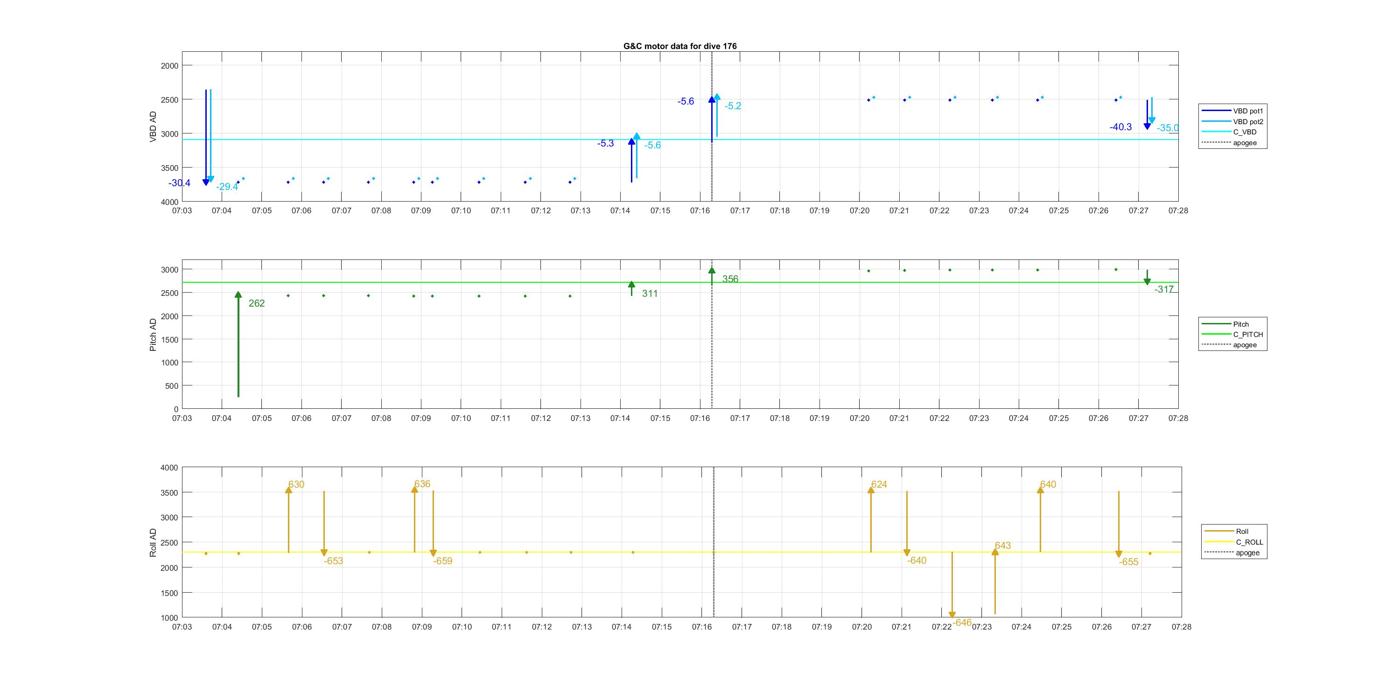Image resolution: width=1400 pixels, height=693 pixels.
Task: Click the "Roll AD" y-axis label
Action: (x=154, y=543)
